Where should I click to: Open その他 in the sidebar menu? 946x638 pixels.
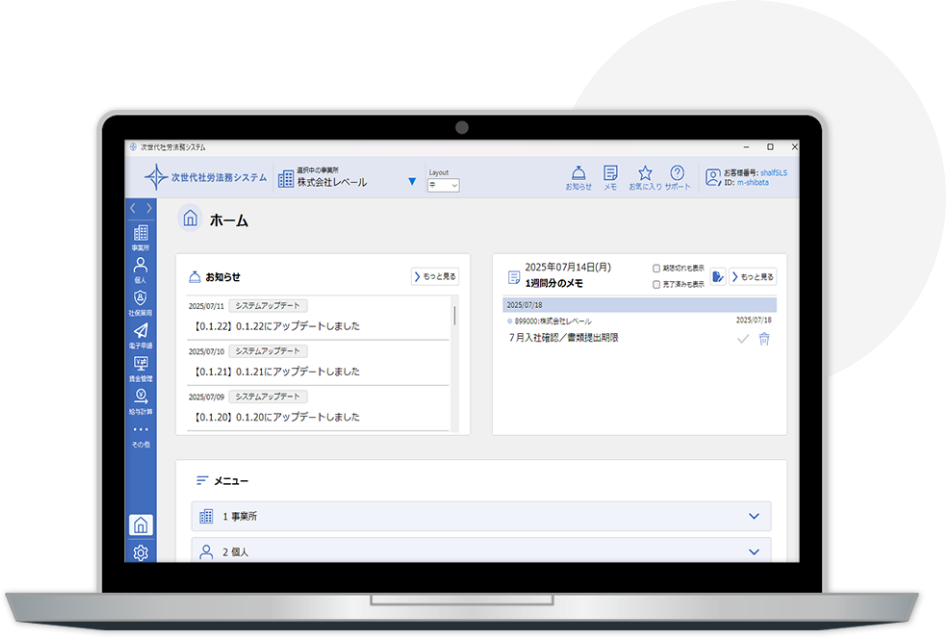[141, 433]
